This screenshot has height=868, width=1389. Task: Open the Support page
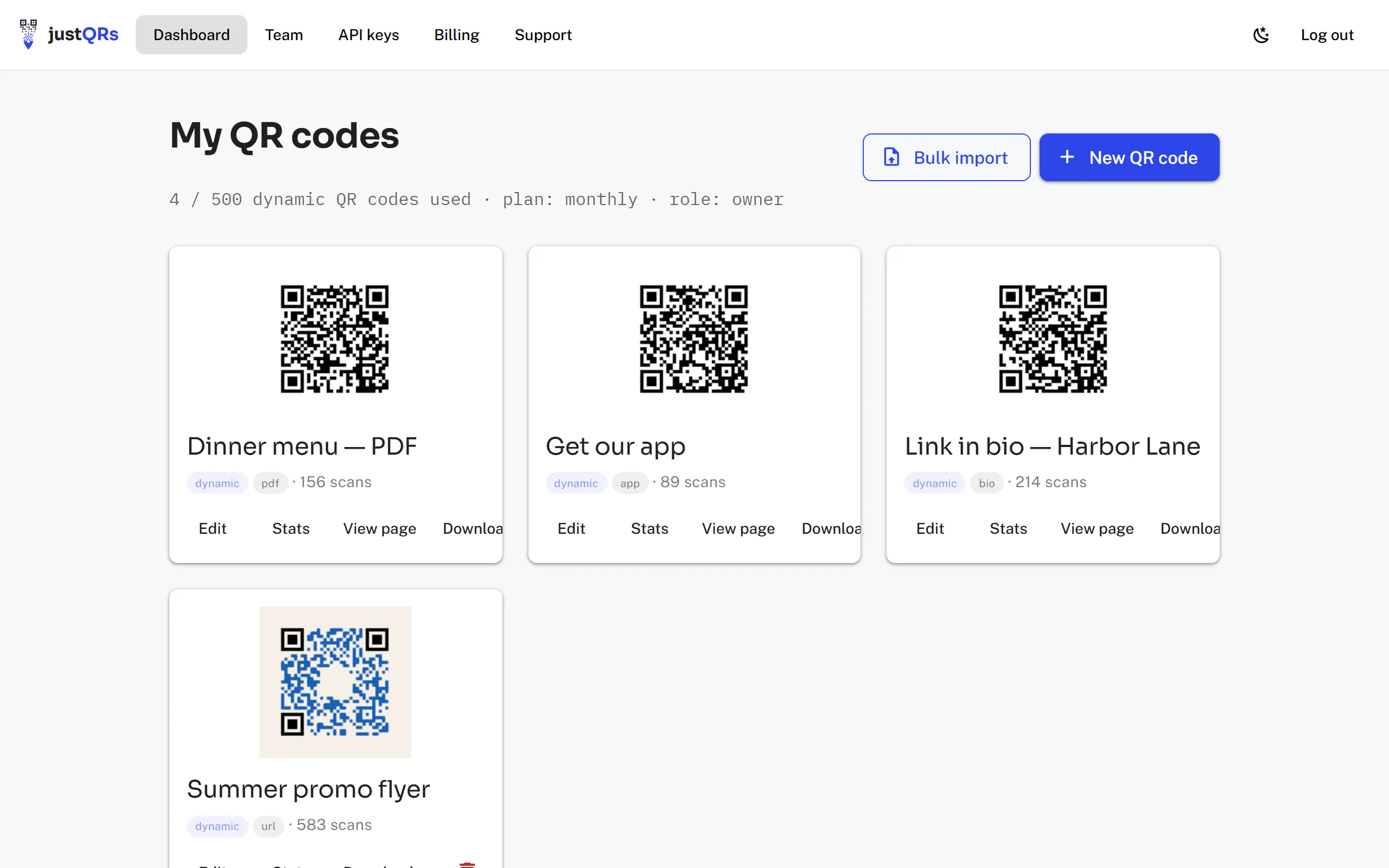point(543,35)
